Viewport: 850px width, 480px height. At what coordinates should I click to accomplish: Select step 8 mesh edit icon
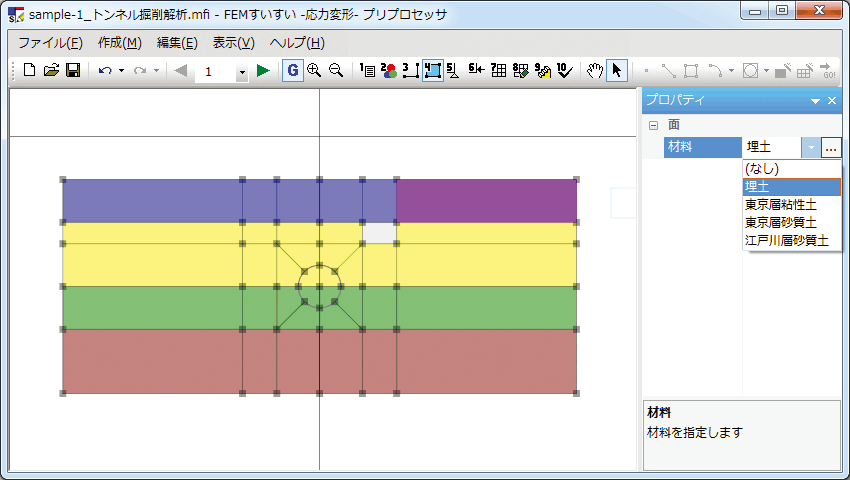pyautogui.click(x=520, y=71)
